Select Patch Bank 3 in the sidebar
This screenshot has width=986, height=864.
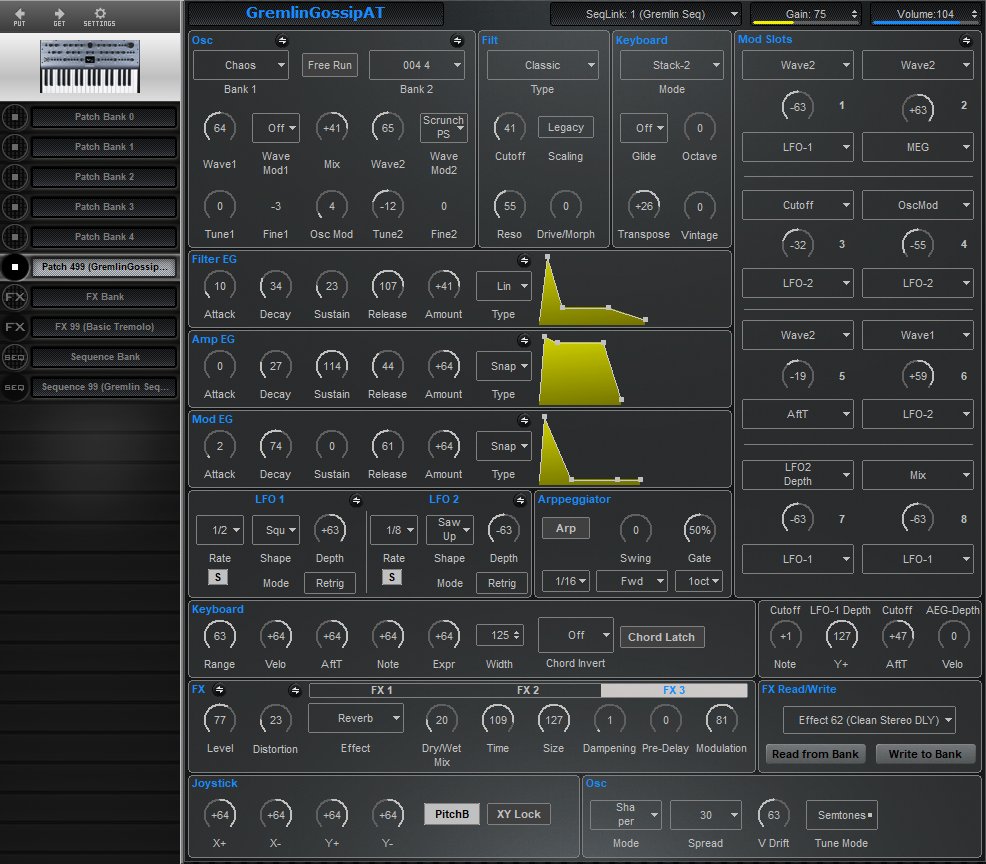point(104,207)
